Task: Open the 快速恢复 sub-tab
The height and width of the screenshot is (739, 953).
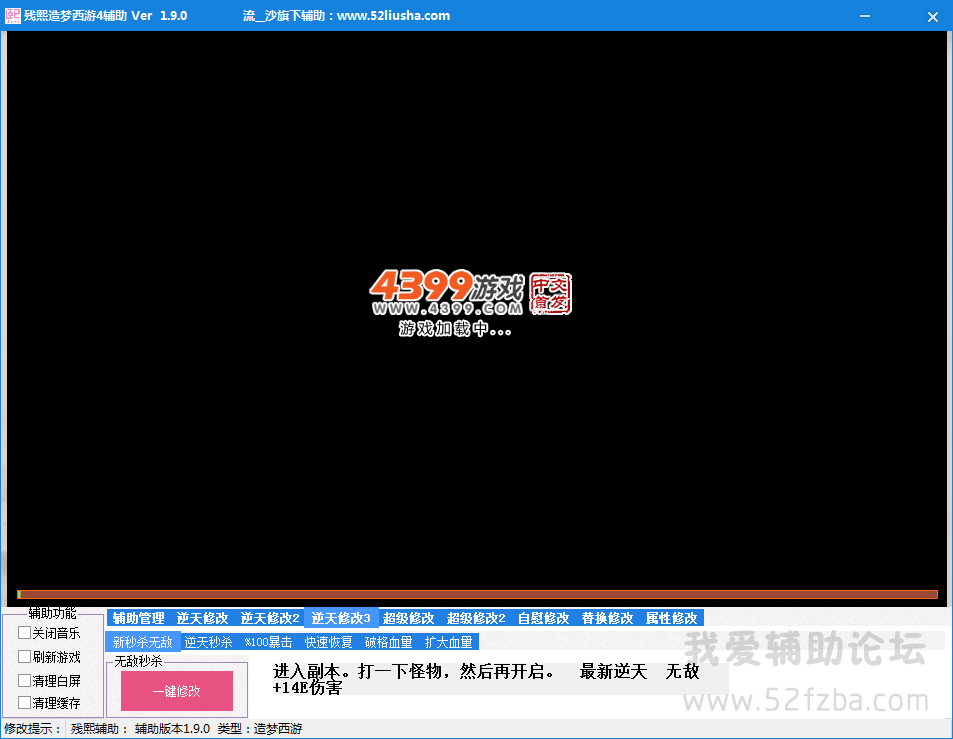Action: [328, 642]
